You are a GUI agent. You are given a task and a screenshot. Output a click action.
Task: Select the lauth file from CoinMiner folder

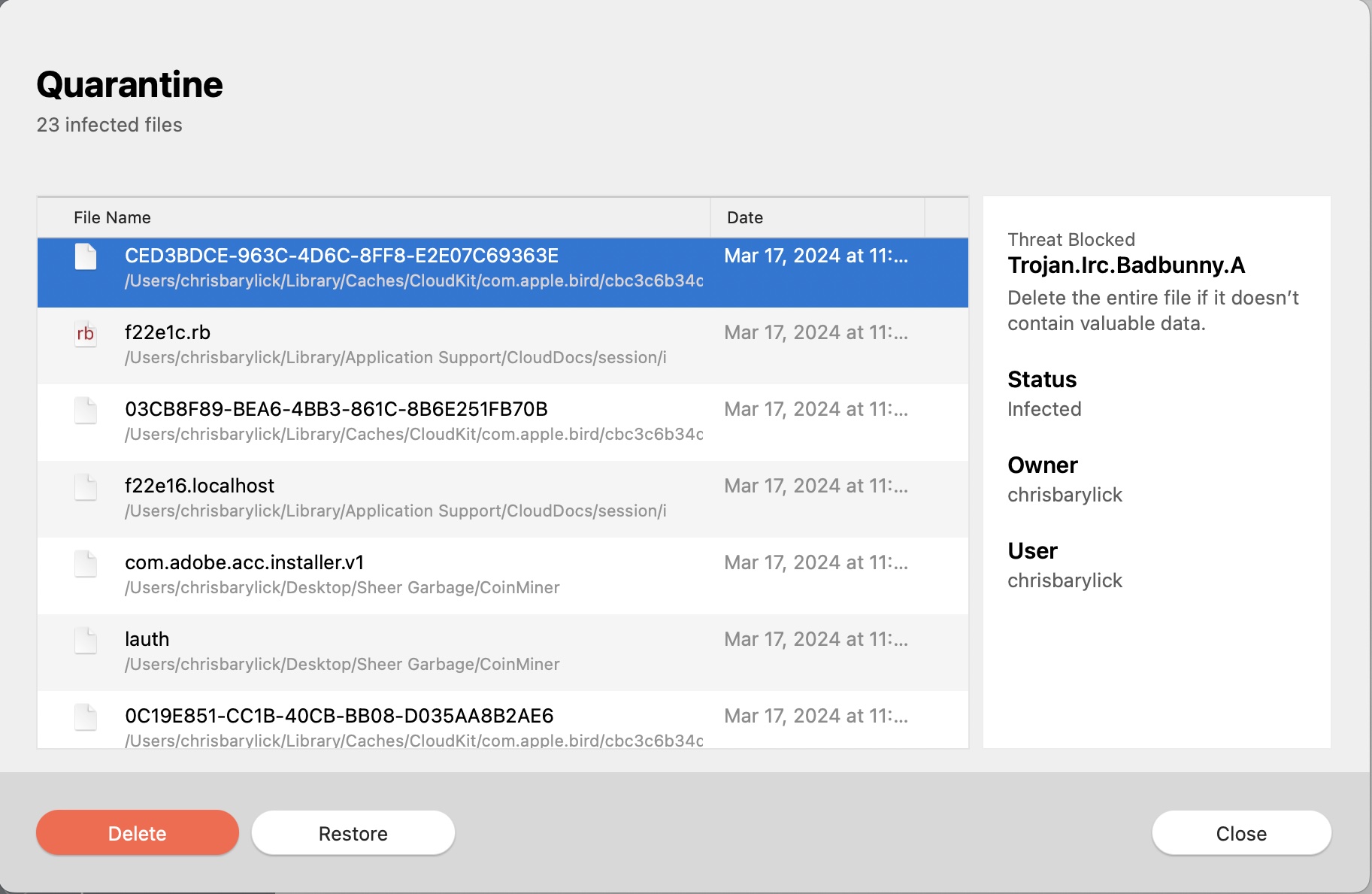tap(421, 651)
